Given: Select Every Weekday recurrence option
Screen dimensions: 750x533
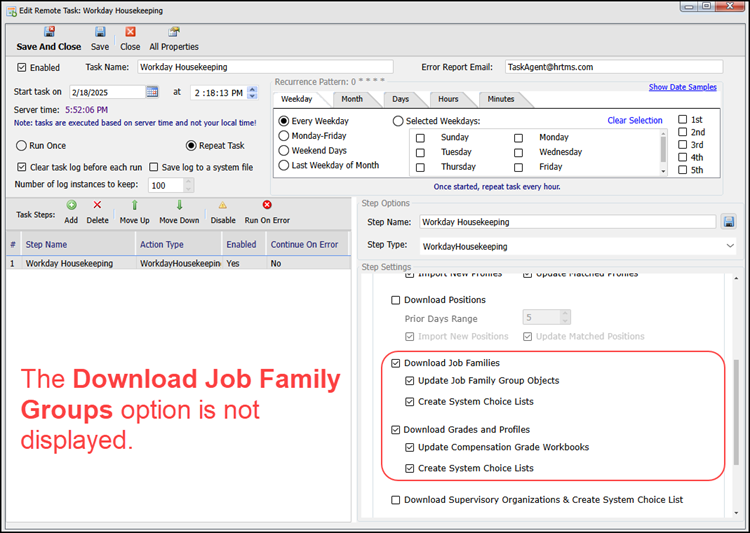Looking at the screenshot, I should coord(284,121).
